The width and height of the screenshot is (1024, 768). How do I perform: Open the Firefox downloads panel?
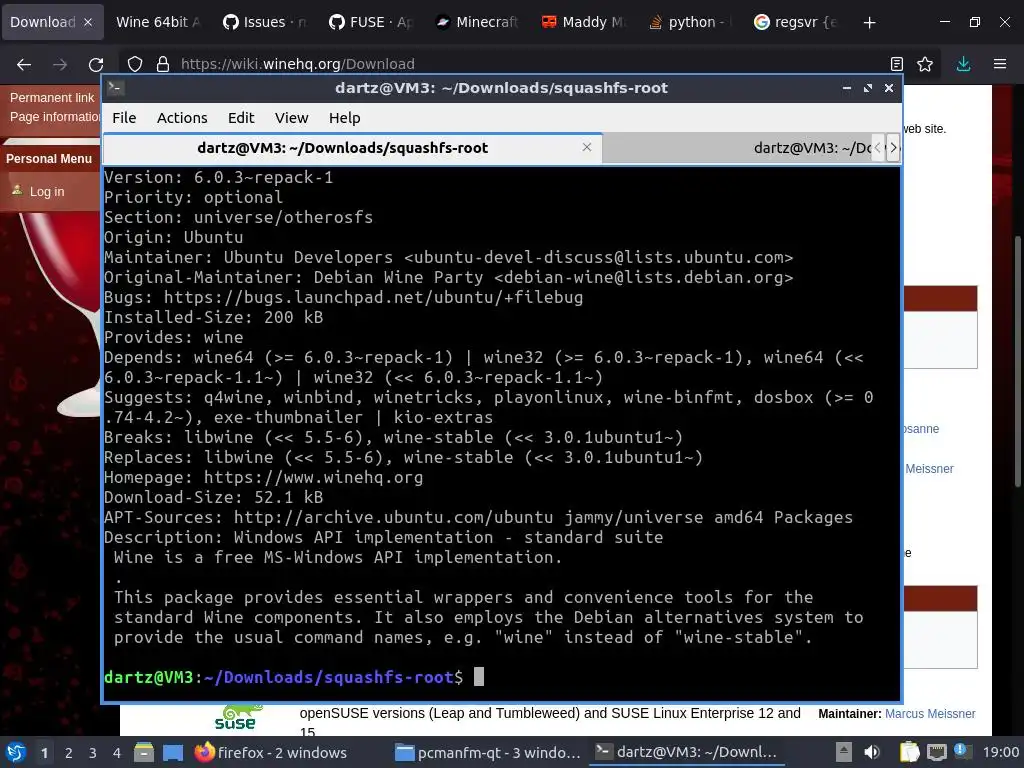[x=963, y=64]
